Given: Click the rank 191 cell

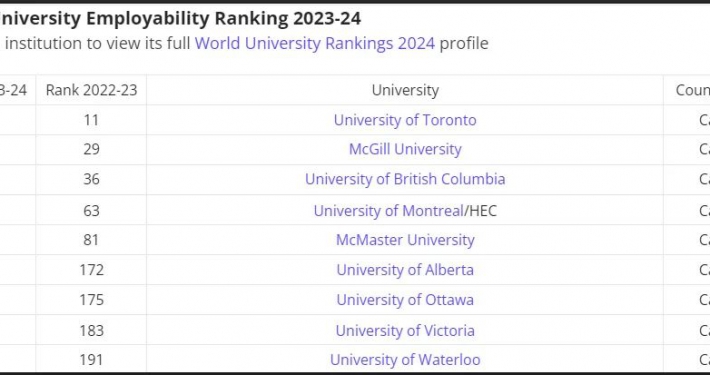Looking at the screenshot, I should point(91,360).
